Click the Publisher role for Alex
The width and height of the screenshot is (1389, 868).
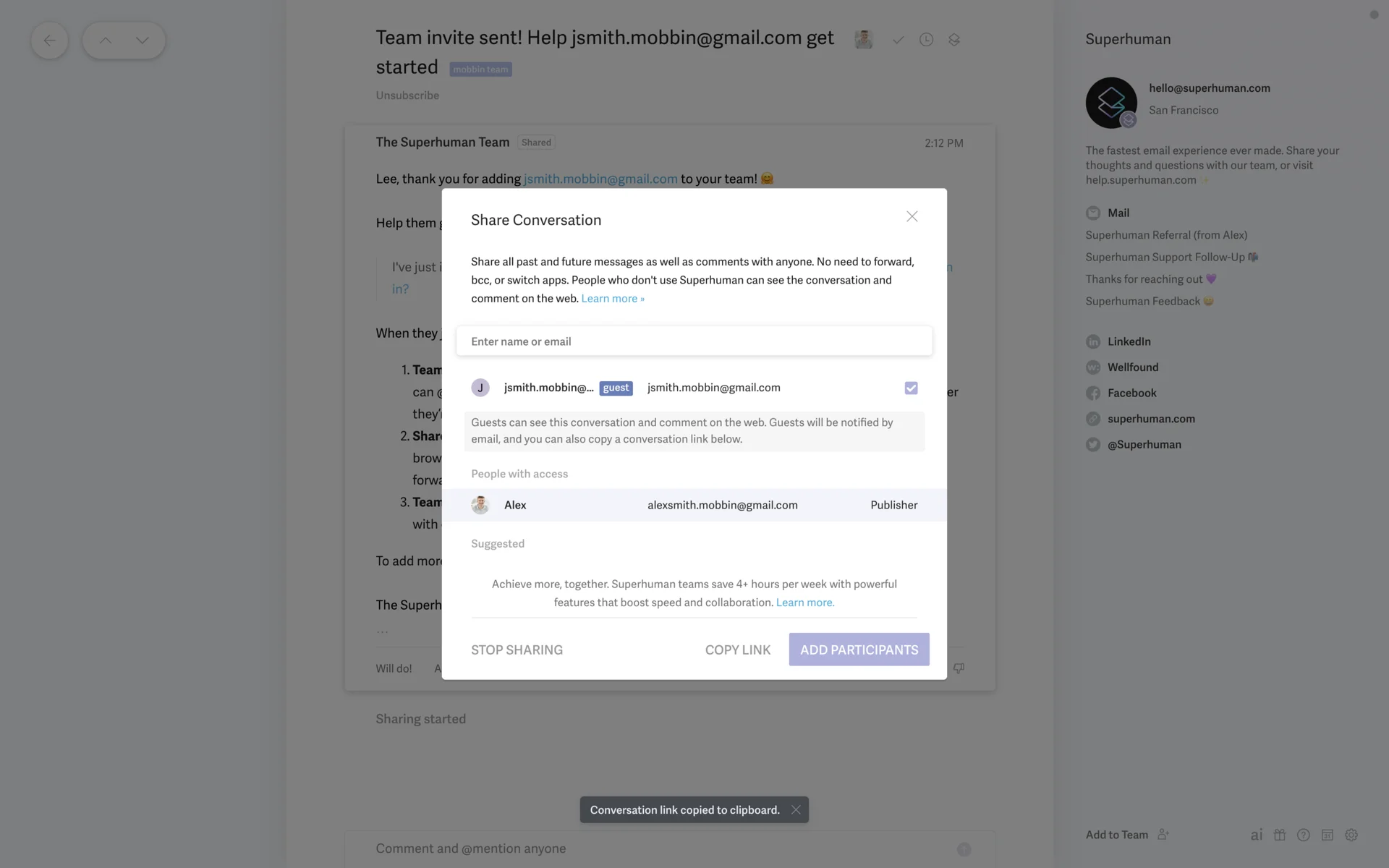tap(893, 505)
